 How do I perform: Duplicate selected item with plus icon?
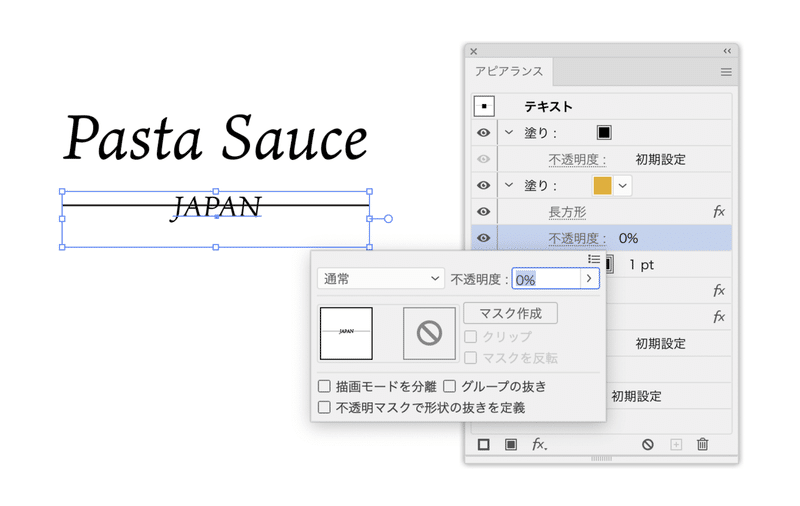[676, 445]
